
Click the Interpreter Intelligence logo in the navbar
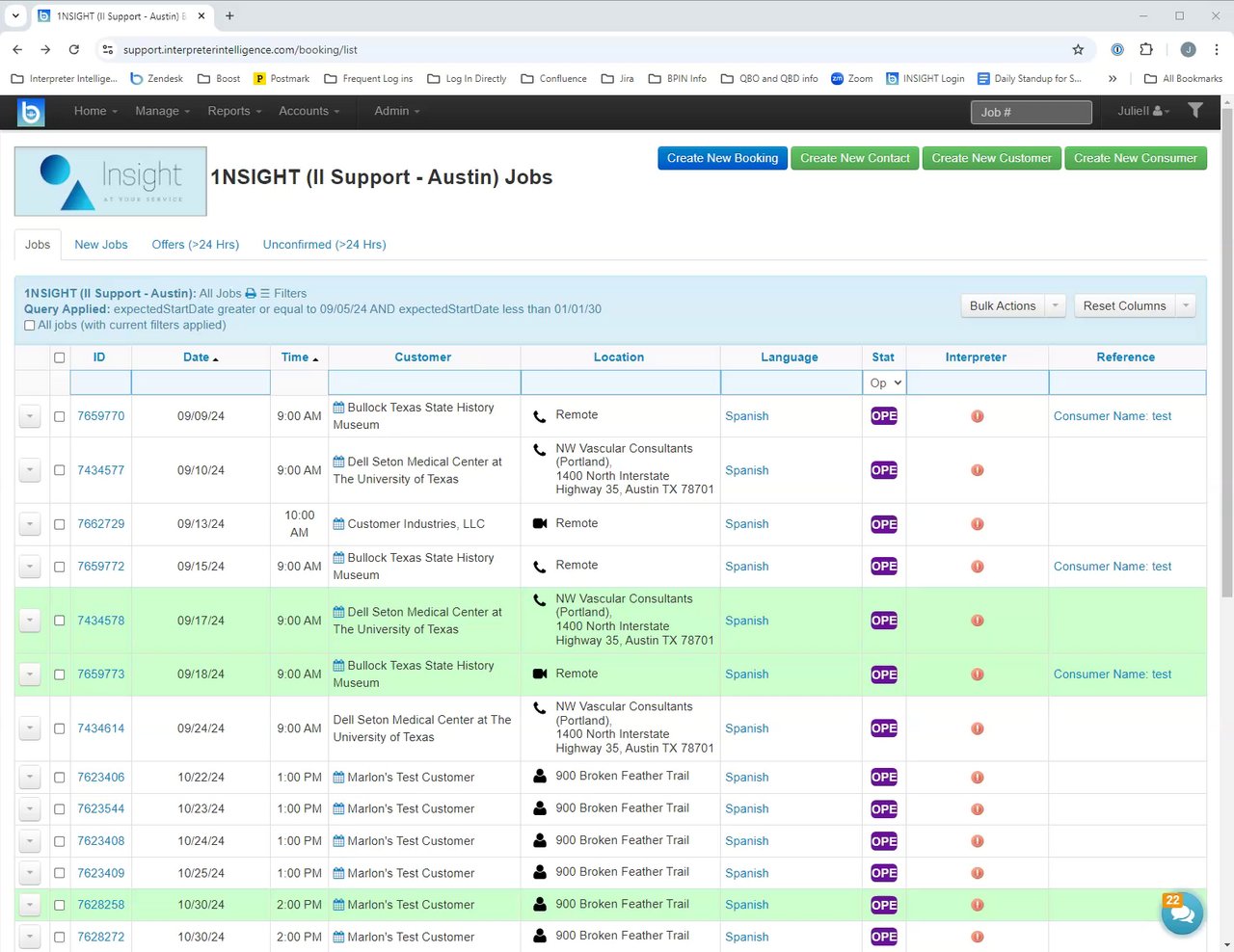[31, 112]
